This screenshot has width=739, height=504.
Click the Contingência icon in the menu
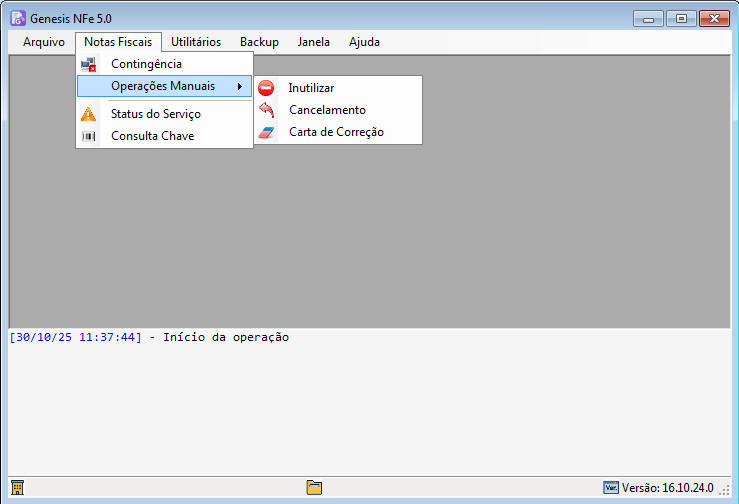tap(89, 64)
